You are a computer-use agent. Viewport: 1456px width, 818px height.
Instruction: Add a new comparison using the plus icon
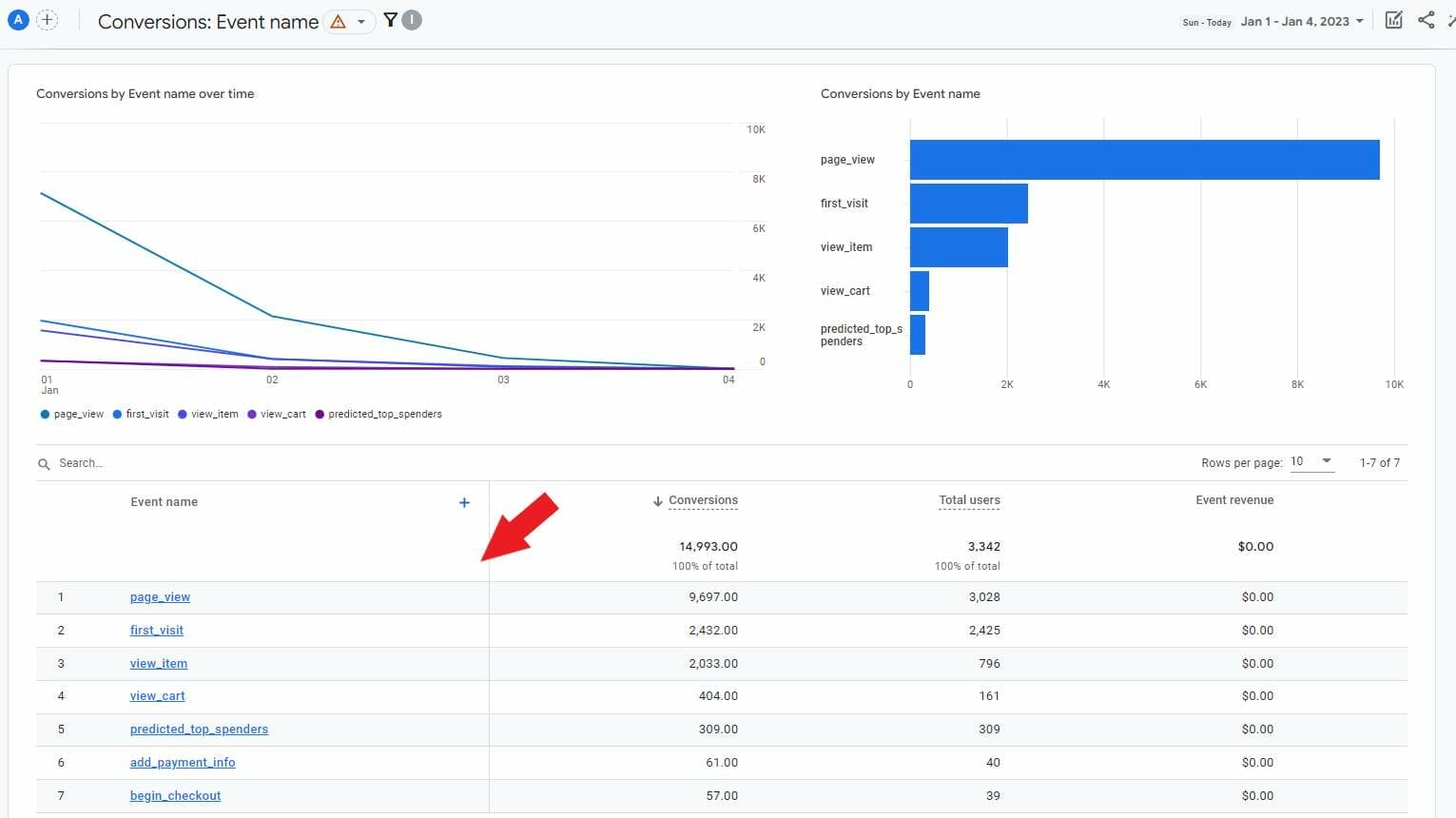pos(48,19)
